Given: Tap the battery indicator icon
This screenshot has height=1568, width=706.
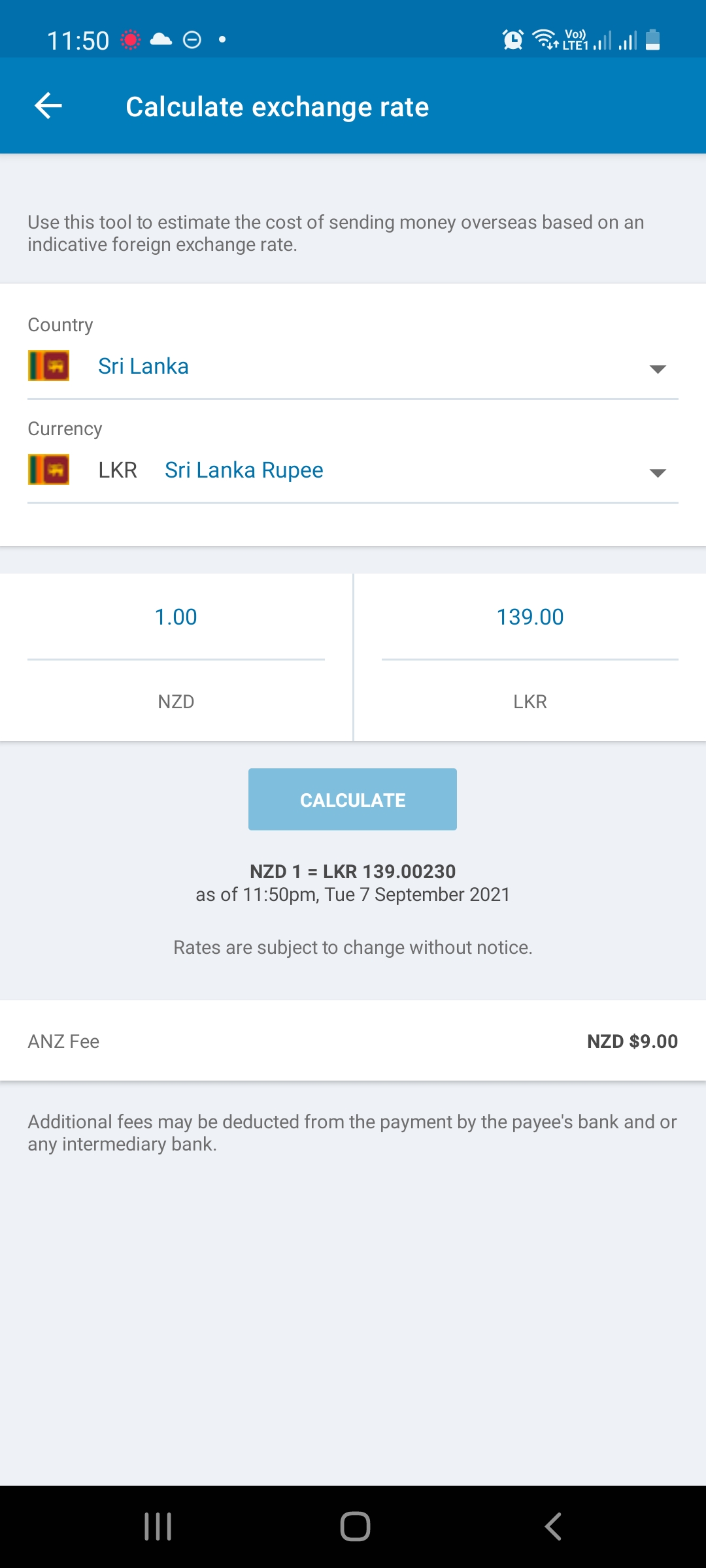Looking at the screenshot, I should (652, 40).
